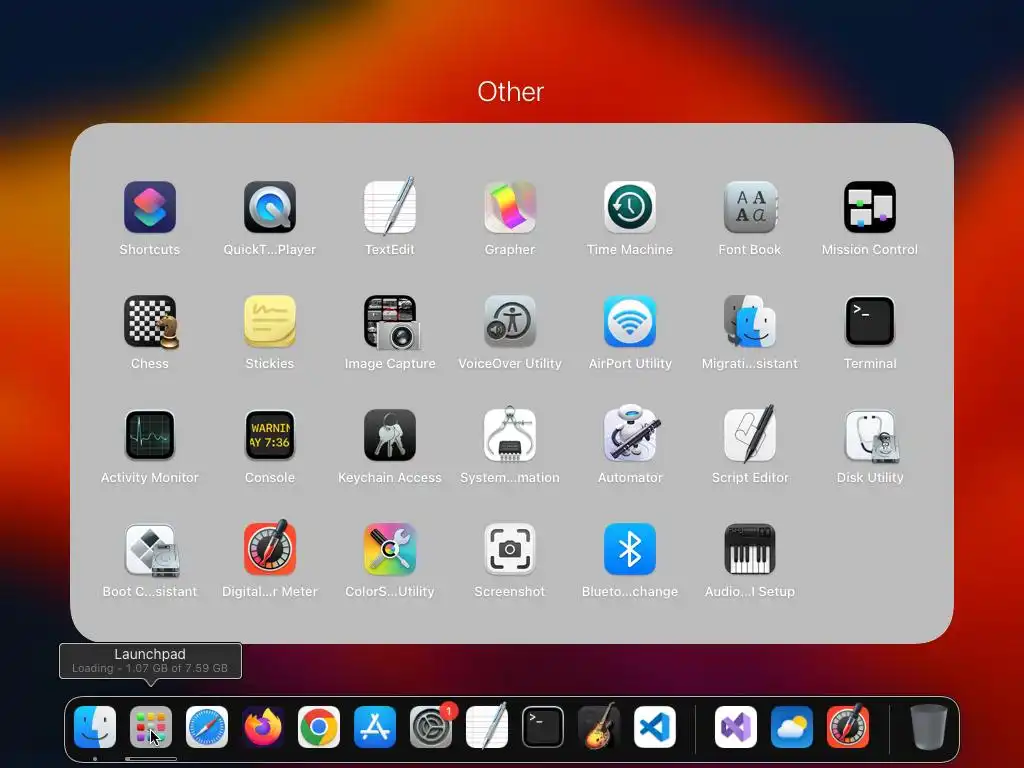Open the Trash in the Dock

coord(929,727)
